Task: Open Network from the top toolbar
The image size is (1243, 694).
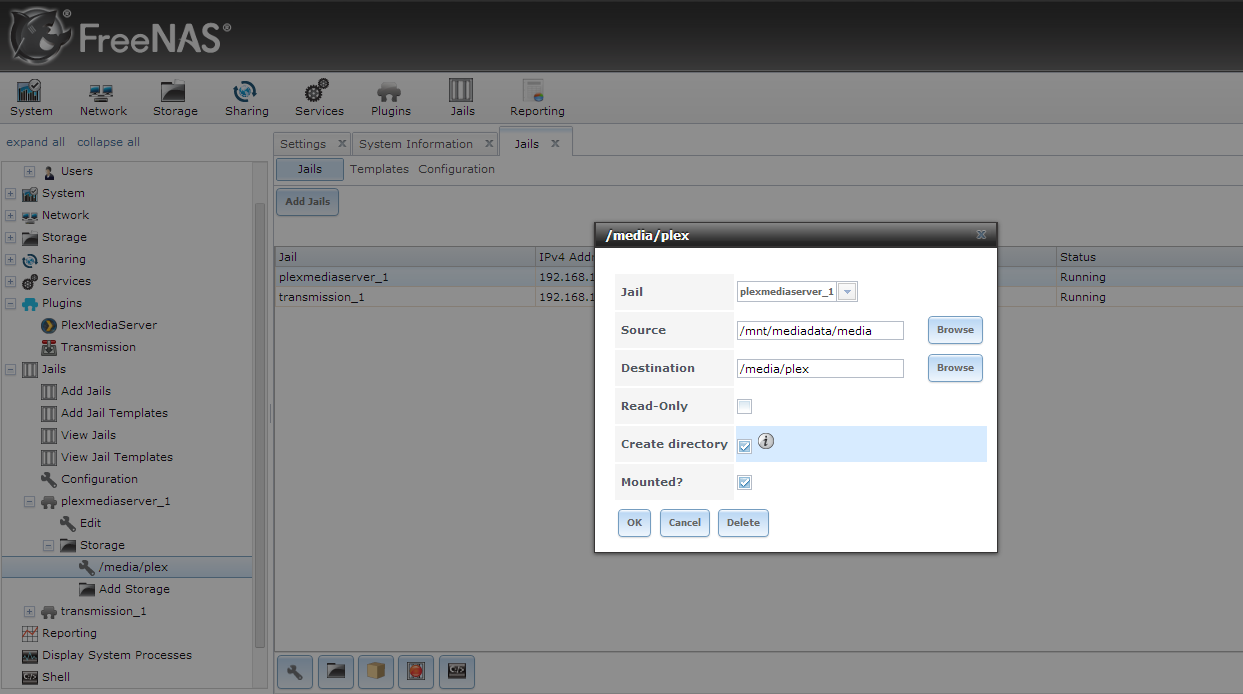Action: point(103,98)
